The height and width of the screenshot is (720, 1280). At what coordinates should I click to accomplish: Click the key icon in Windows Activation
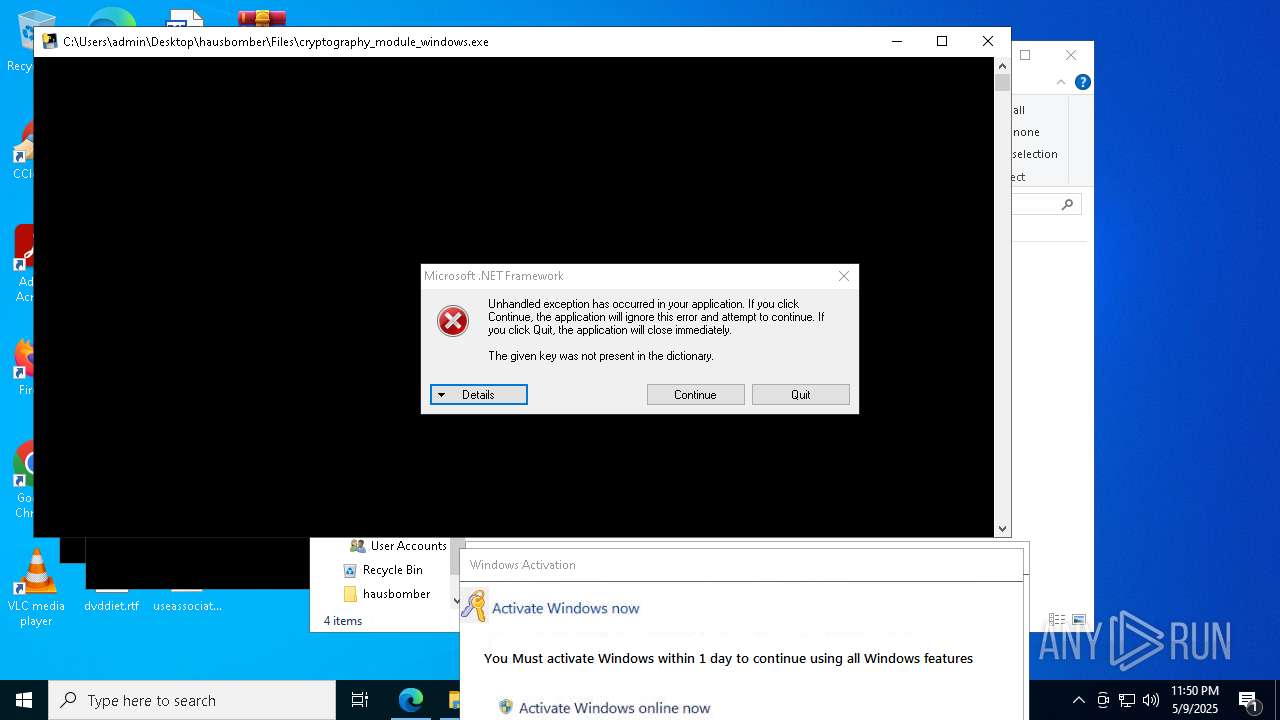(x=474, y=606)
